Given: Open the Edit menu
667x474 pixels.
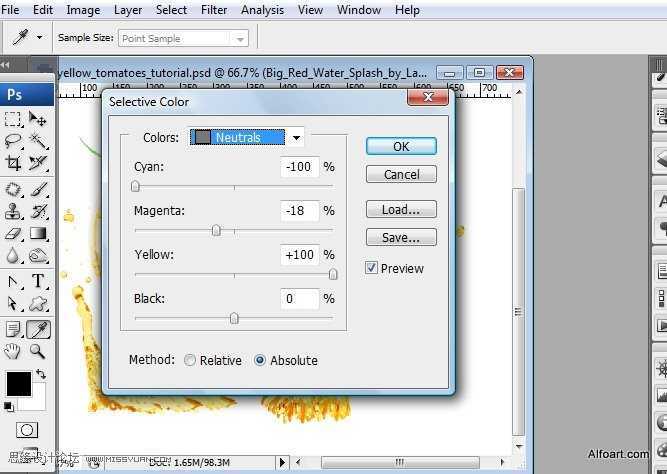Looking at the screenshot, I should (43, 9).
